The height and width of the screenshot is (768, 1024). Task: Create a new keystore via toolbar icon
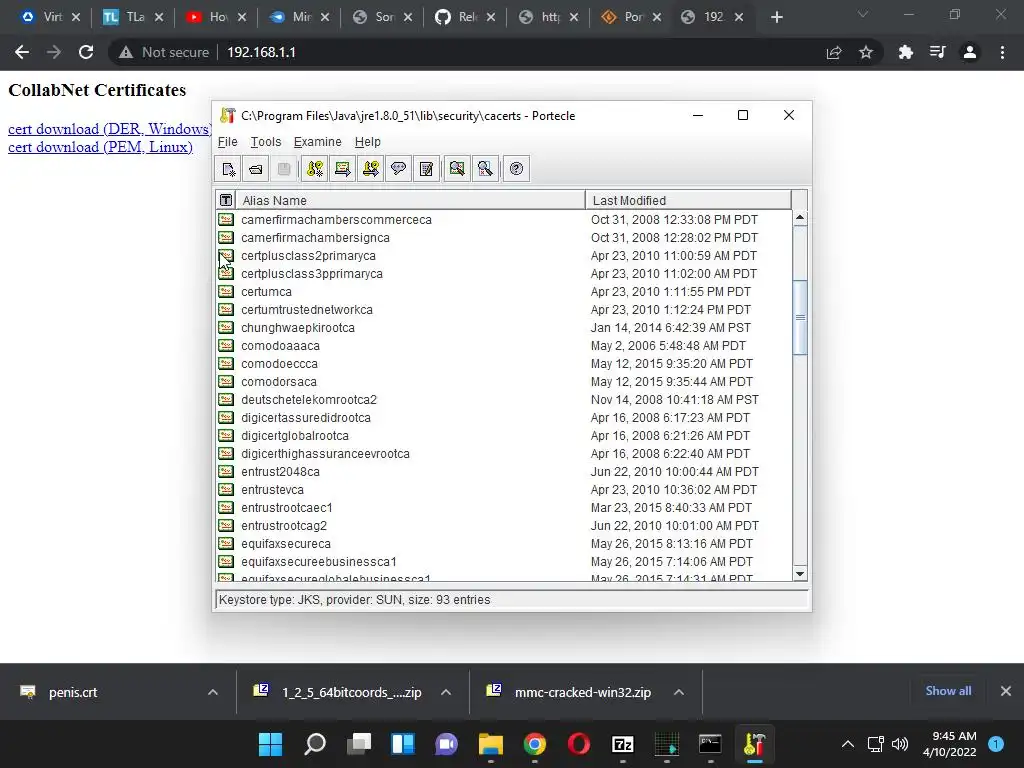(x=228, y=169)
